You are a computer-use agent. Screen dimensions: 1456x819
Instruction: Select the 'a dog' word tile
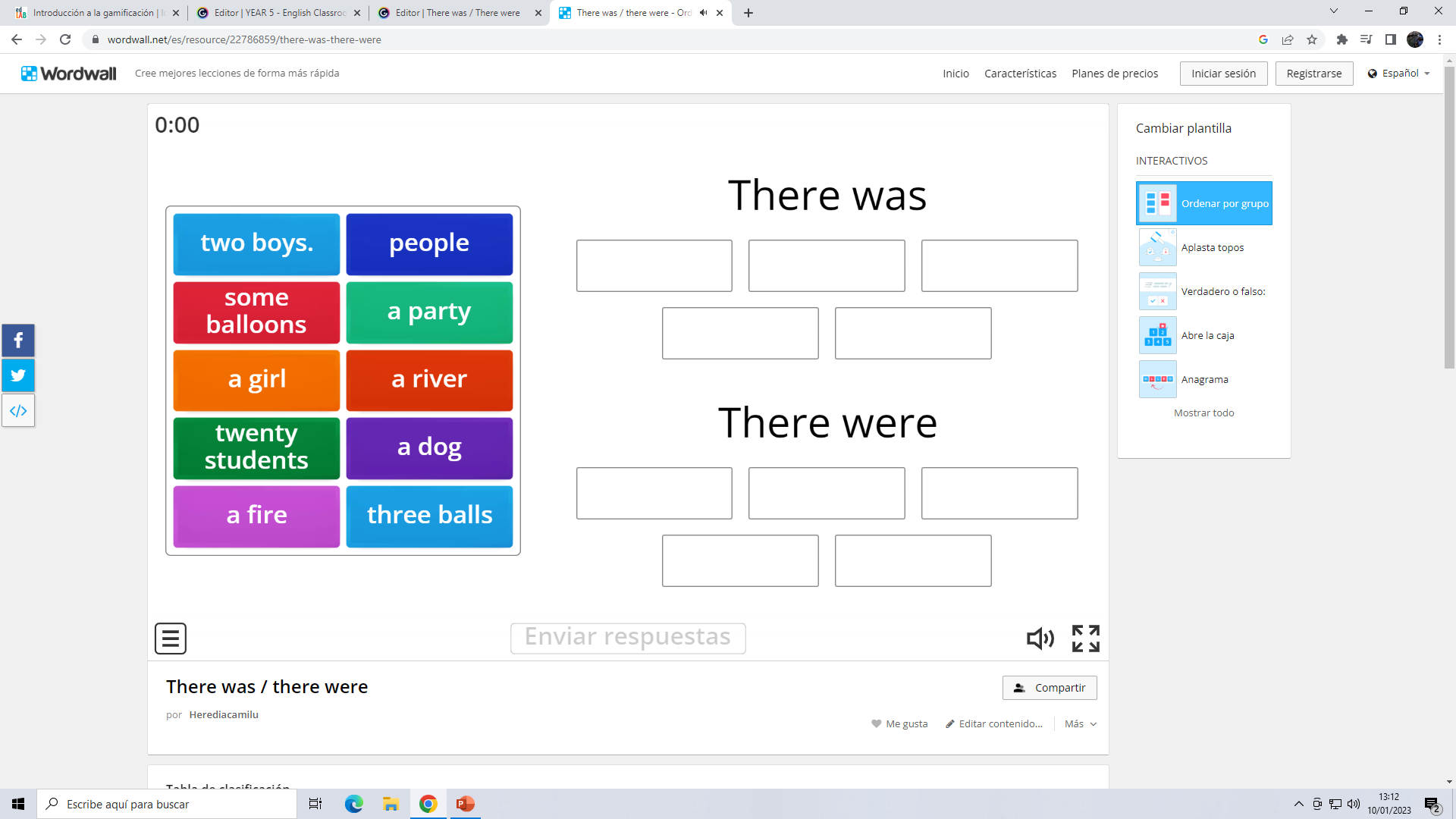pos(429,447)
